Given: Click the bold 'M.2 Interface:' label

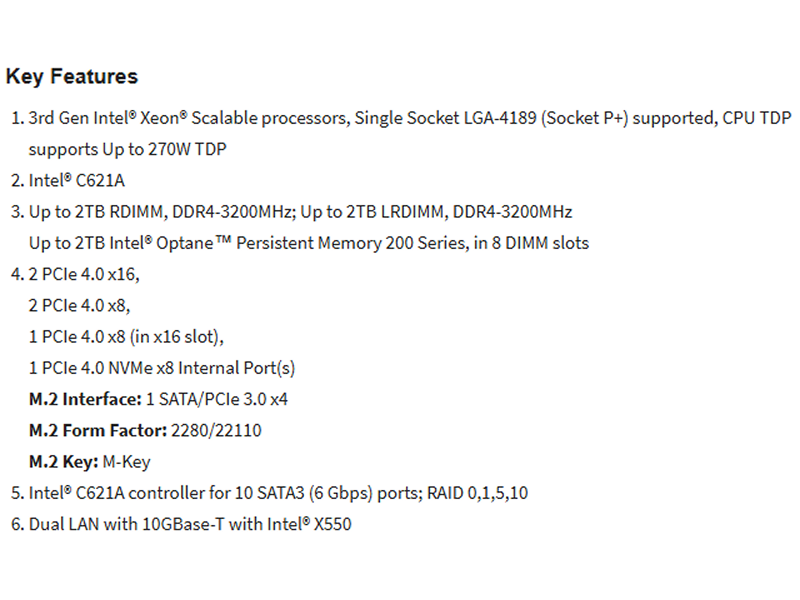Looking at the screenshot, I should click(85, 399).
